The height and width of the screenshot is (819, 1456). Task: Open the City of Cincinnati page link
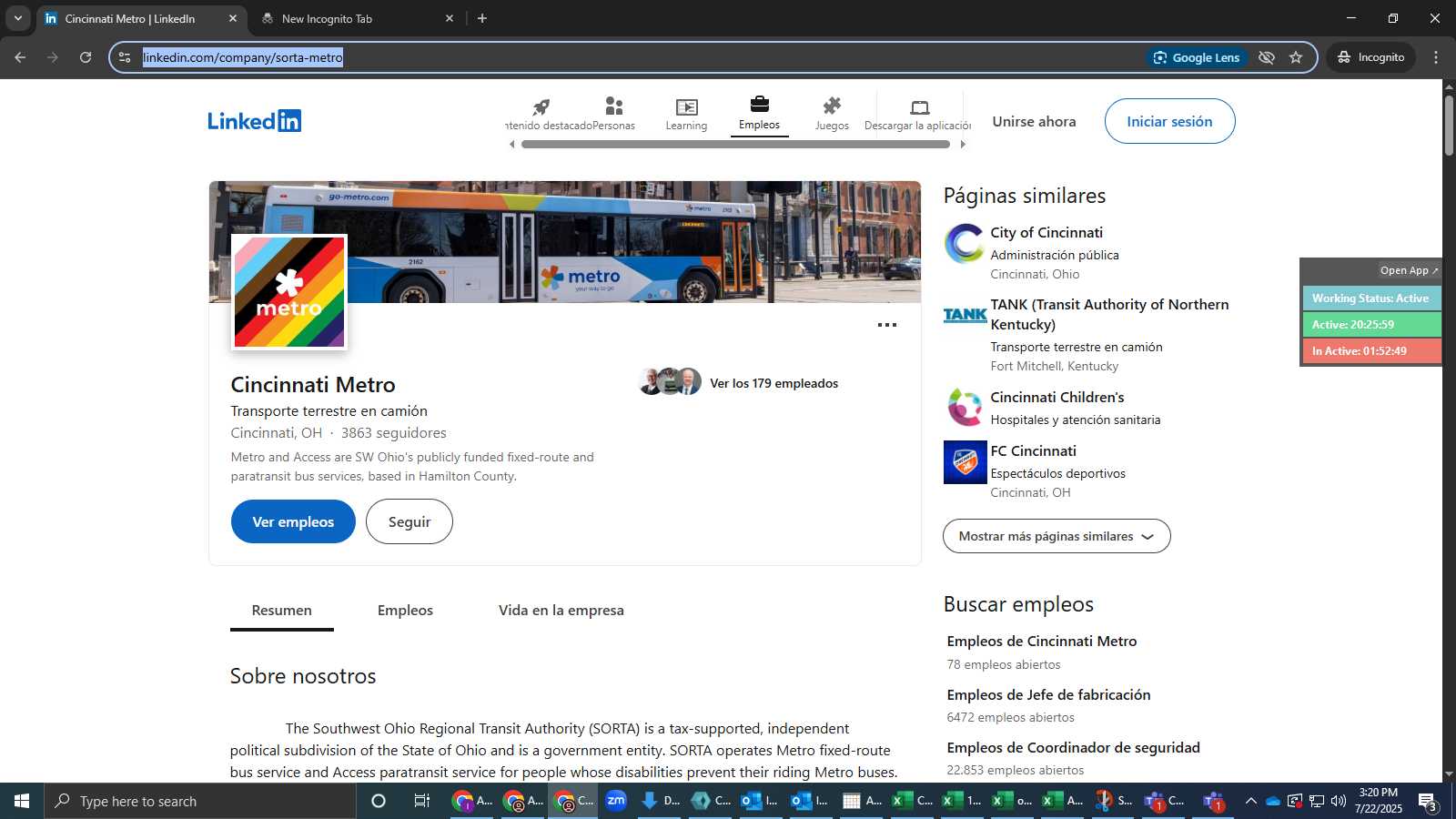[1046, 233]
